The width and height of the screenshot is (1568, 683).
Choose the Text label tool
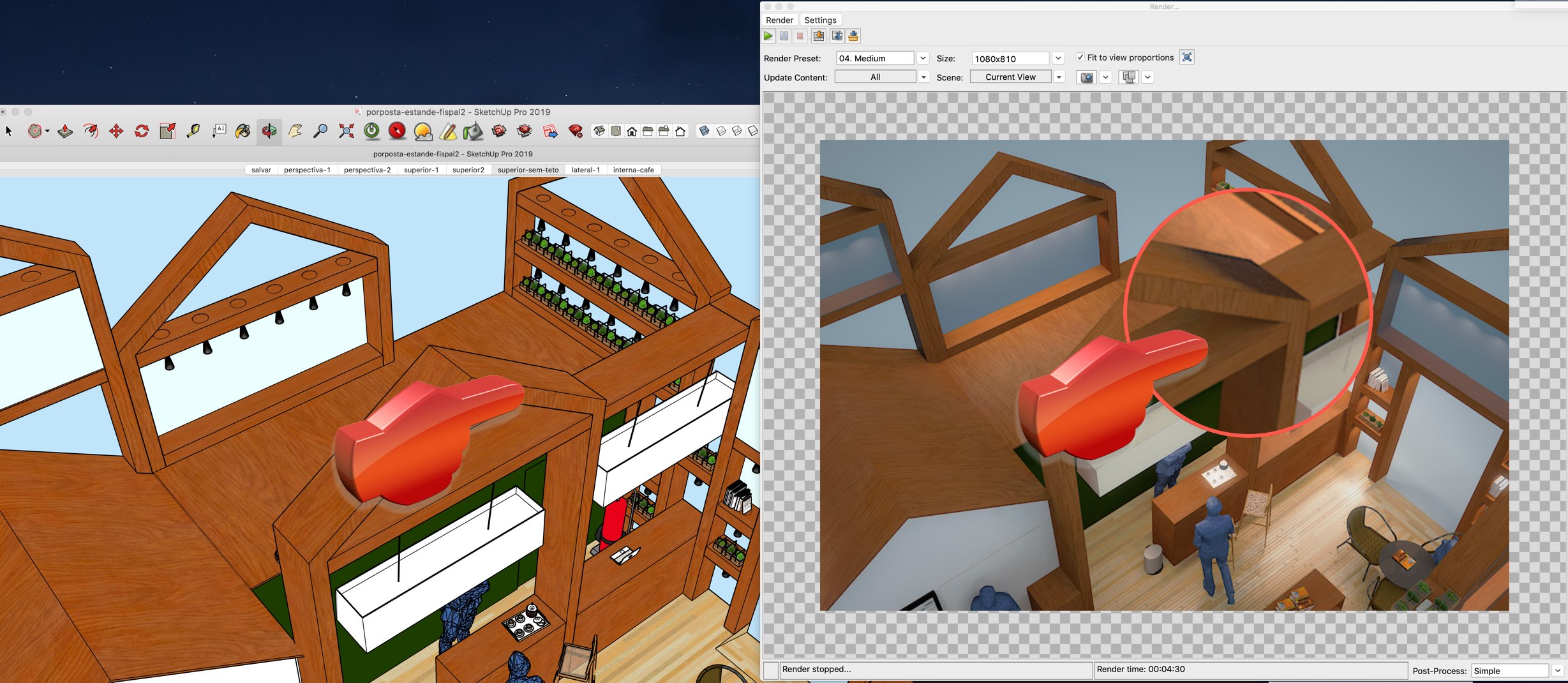click(219, 131)
